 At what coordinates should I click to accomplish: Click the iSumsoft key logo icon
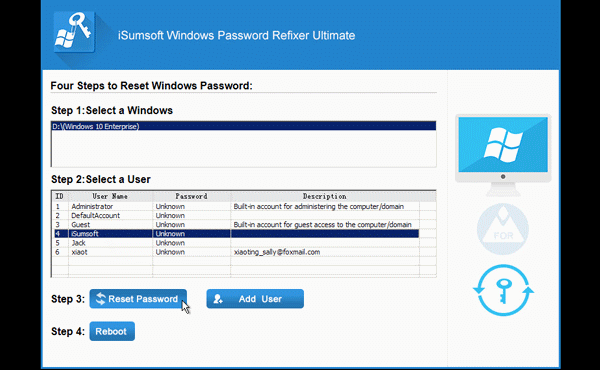click(74, 32)
